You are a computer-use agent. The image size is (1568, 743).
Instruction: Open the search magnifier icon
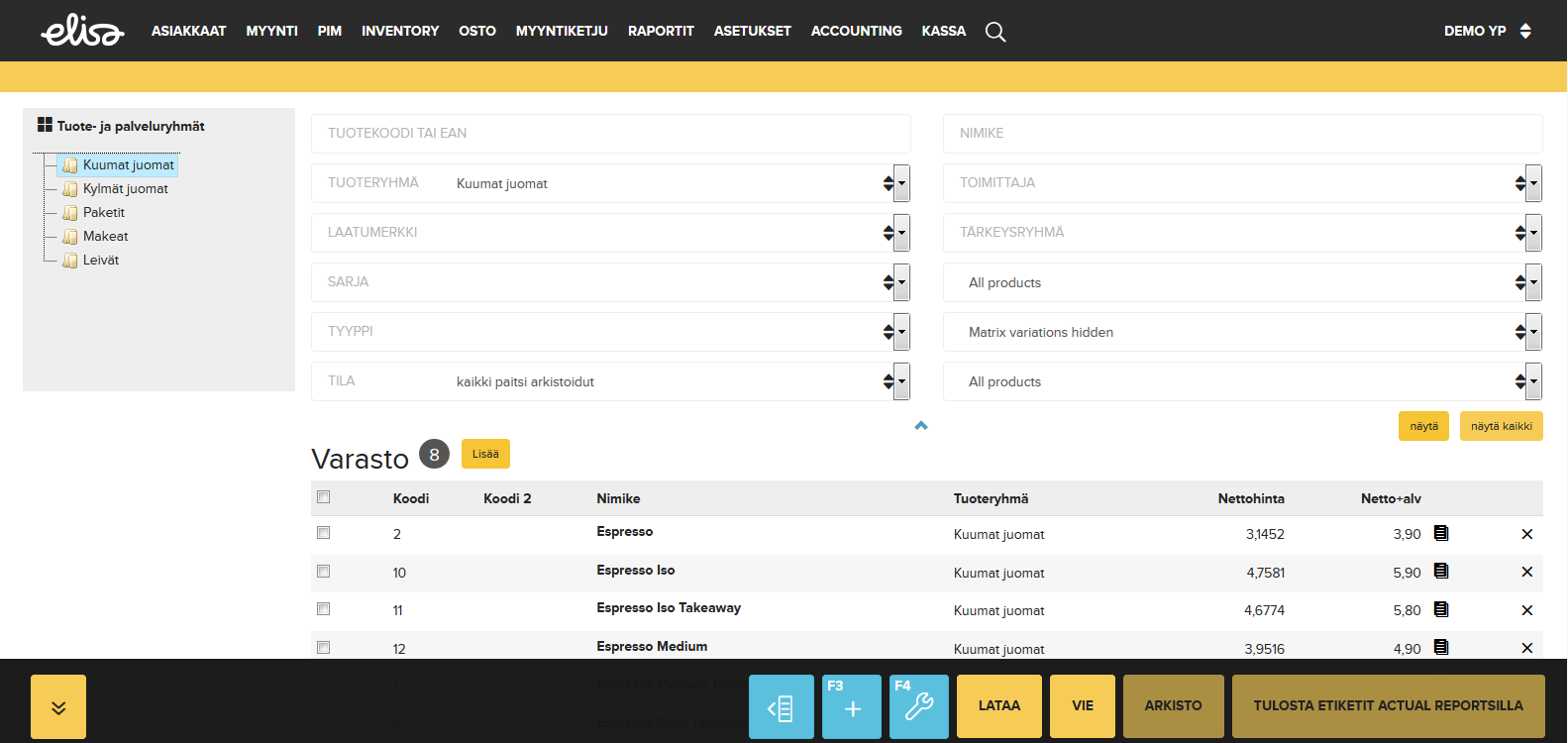(x=995, y=32)
